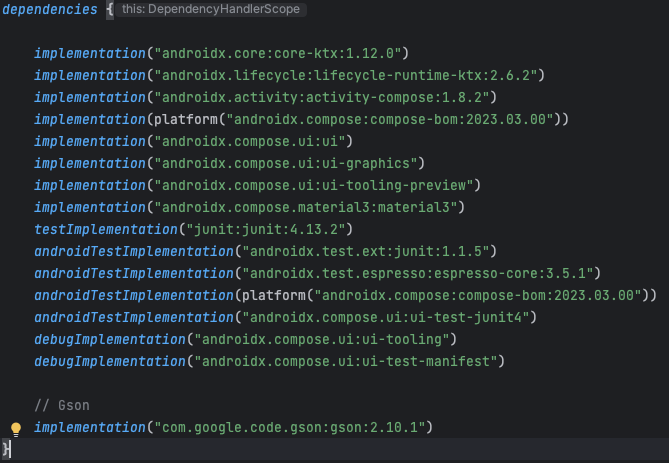Click the ui-test-manifest dependency string

click(345, 362)
